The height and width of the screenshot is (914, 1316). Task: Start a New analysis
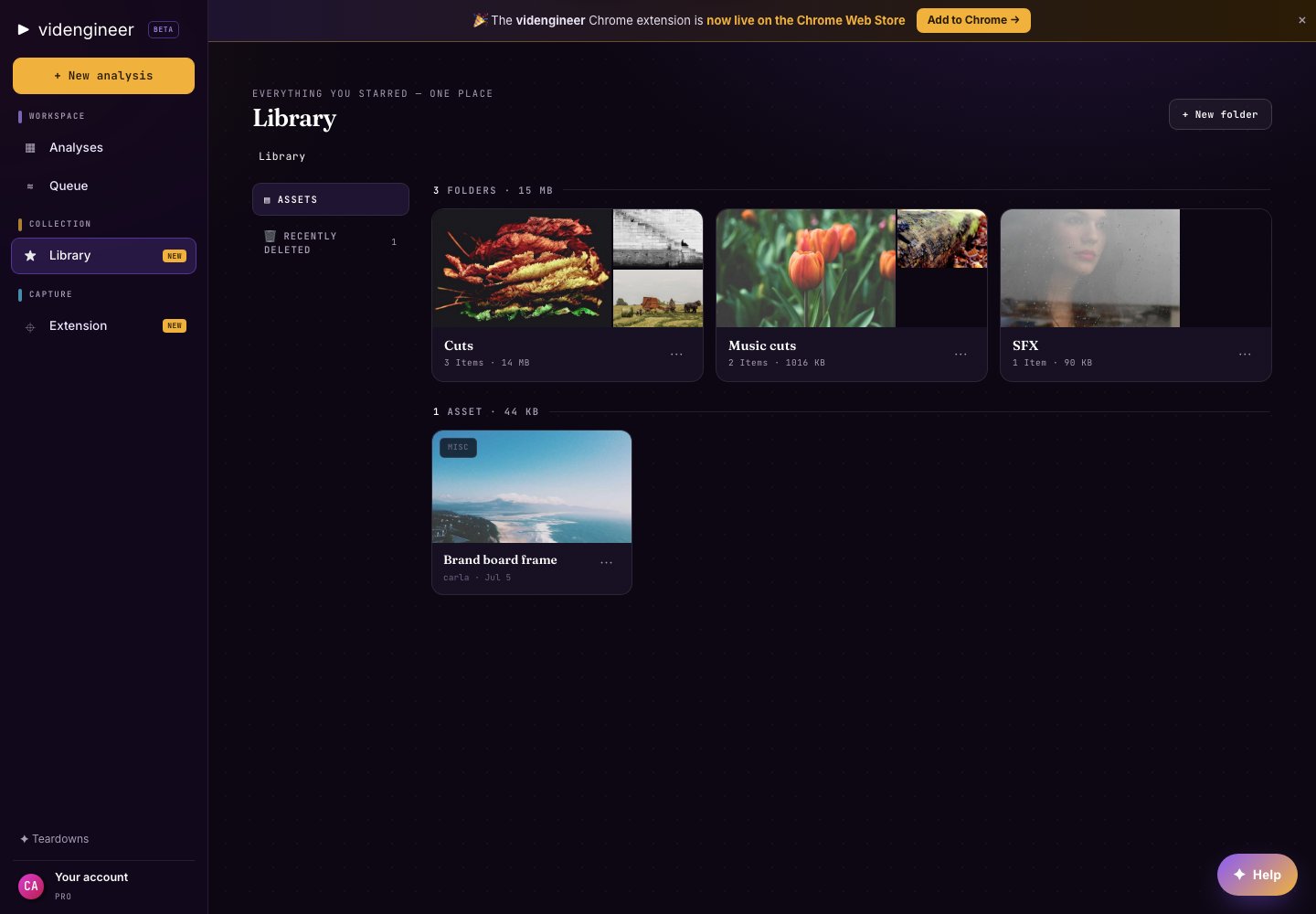coord(103,76)
